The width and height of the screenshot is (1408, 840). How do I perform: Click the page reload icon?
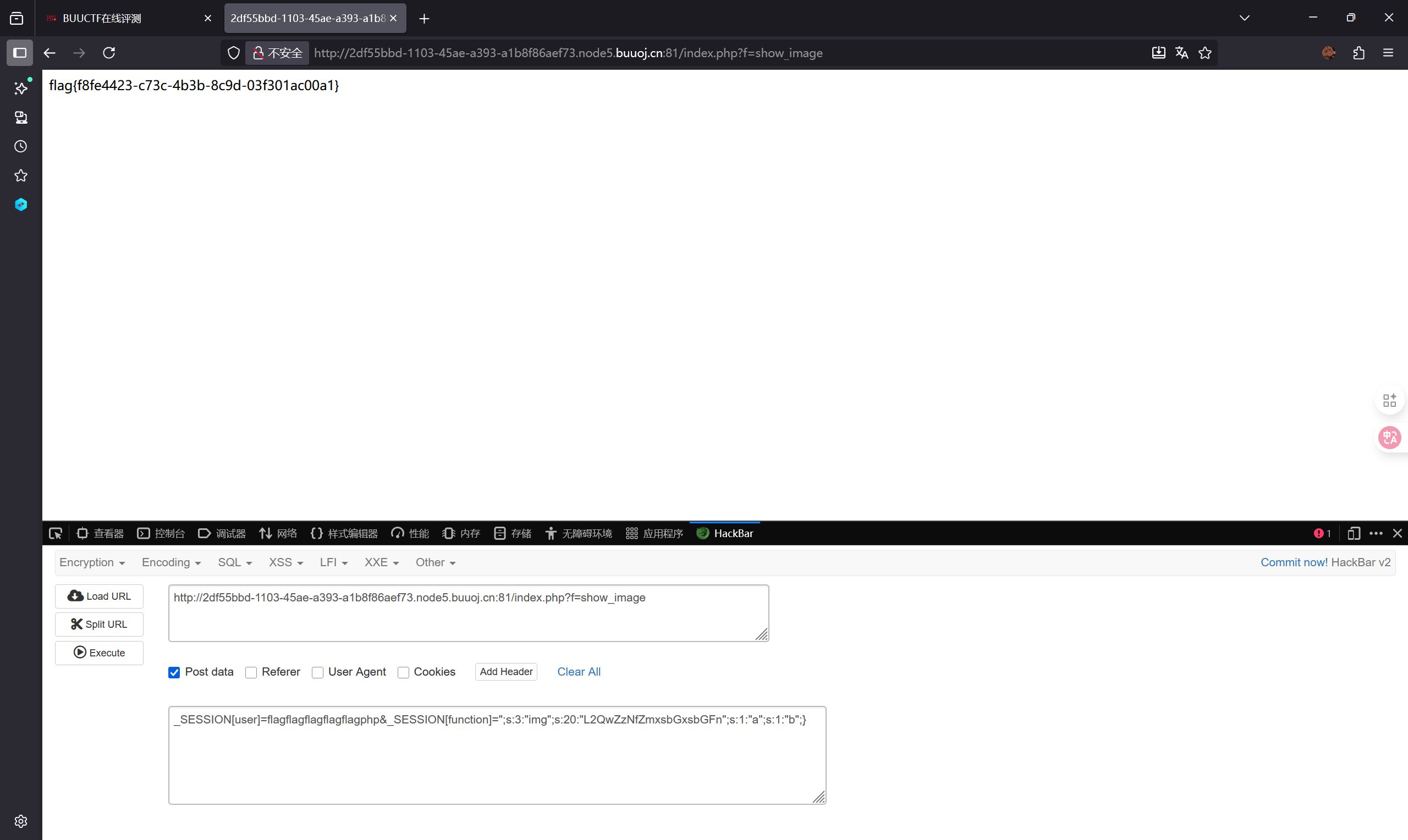[109, 53]
